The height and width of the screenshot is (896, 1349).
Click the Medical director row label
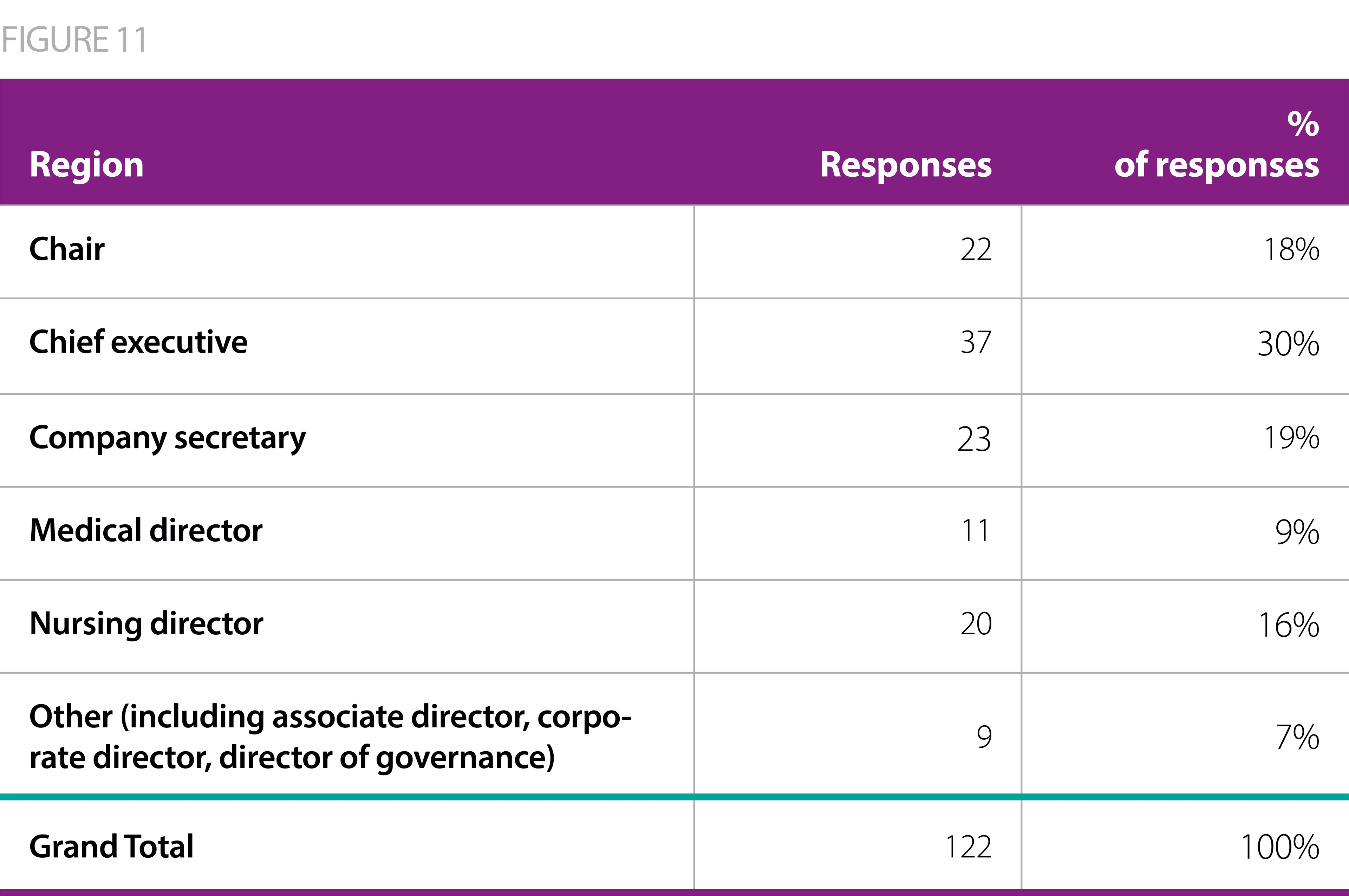(x=146, y=531)
